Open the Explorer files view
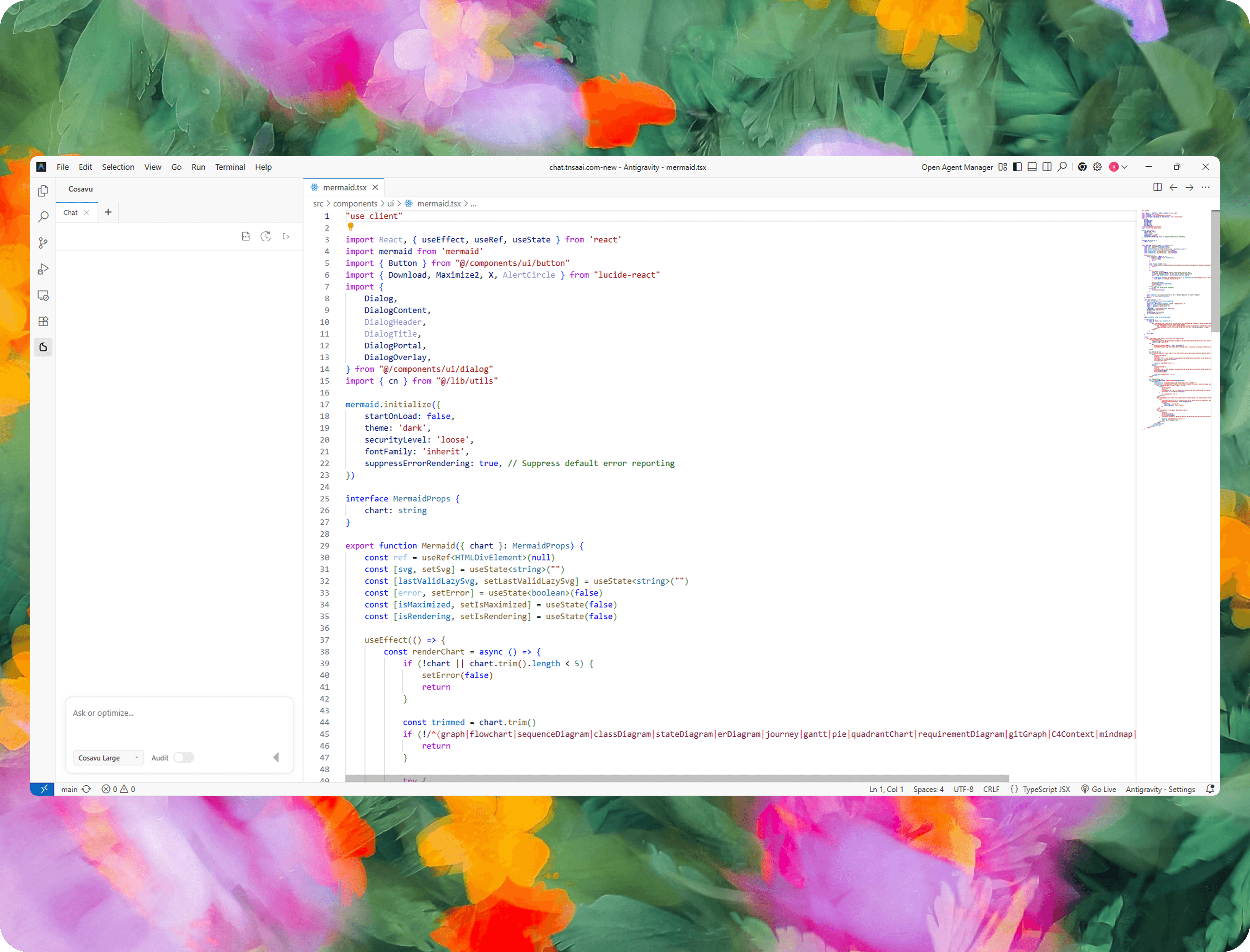1250x952 pixels. coord(43,191)
